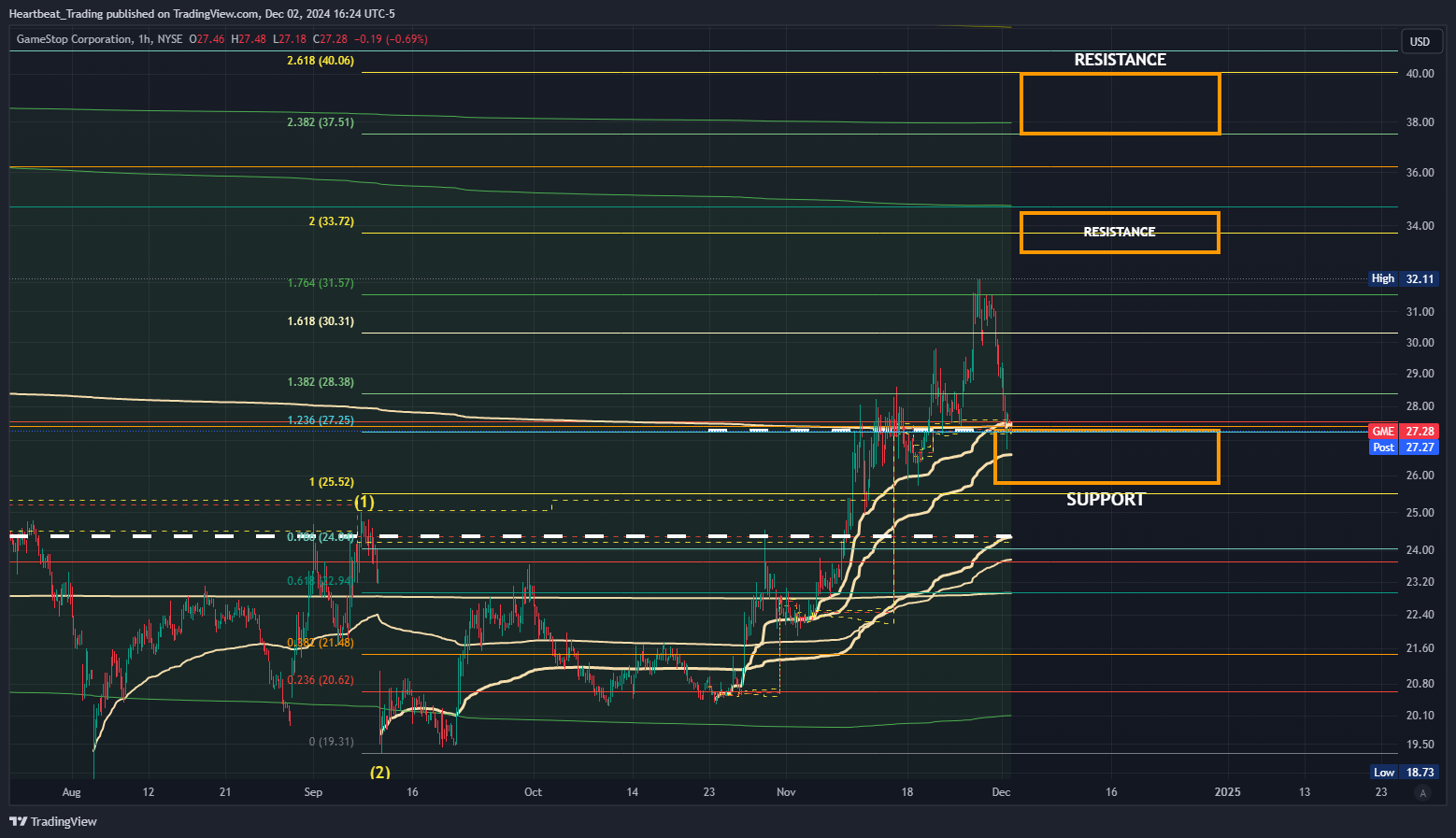Click the 25.00 price axis value

click(x=1420, y=512)
